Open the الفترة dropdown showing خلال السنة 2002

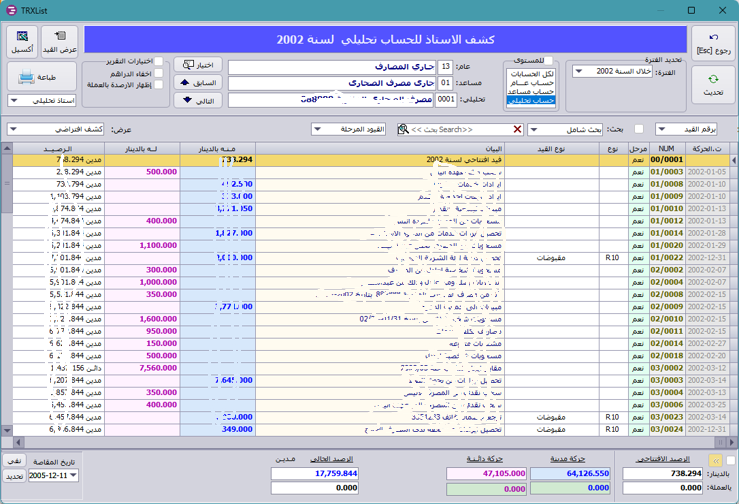tap(579, 72)
